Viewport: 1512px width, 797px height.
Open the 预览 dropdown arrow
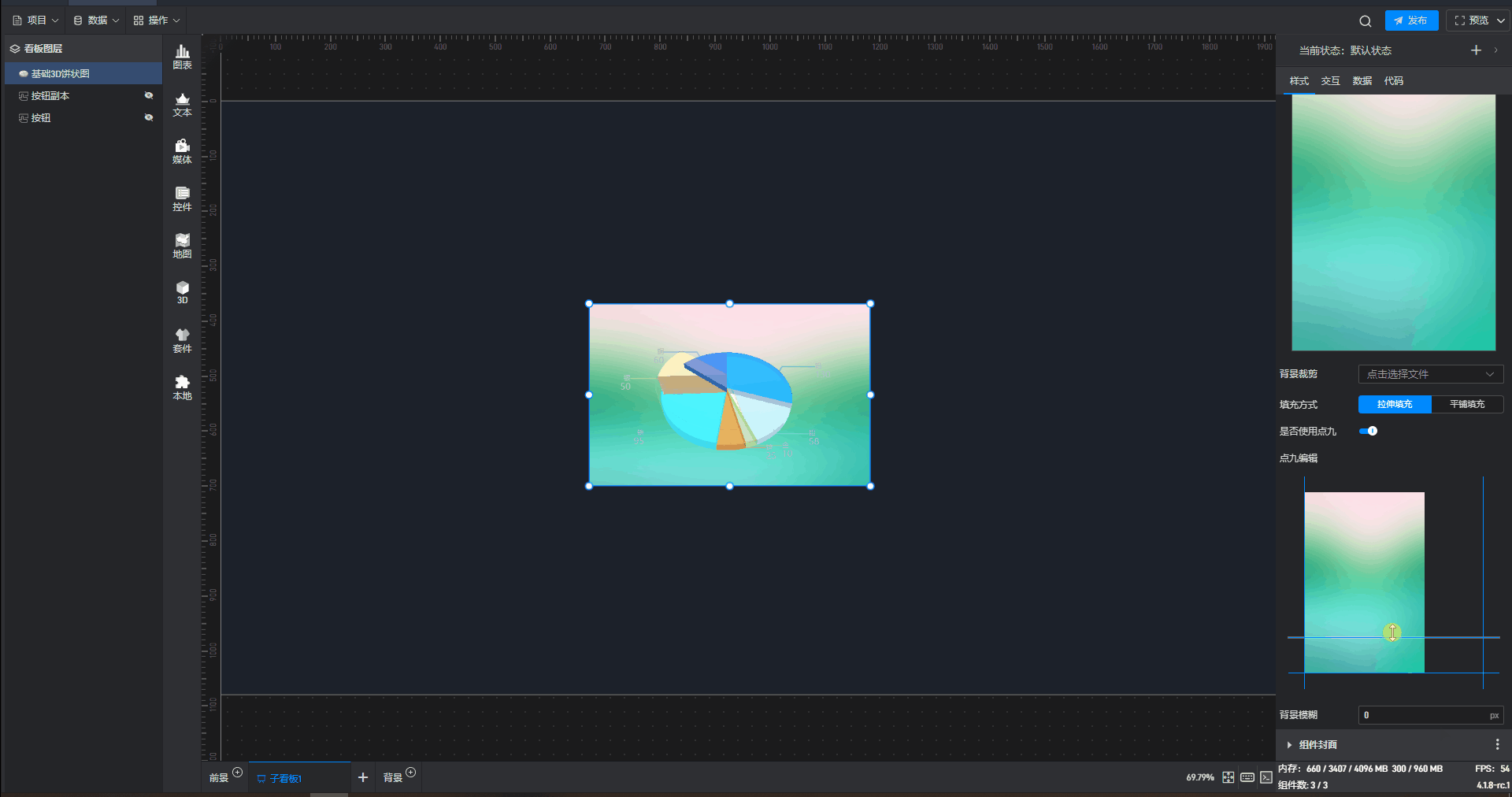tap(1501, 21)
